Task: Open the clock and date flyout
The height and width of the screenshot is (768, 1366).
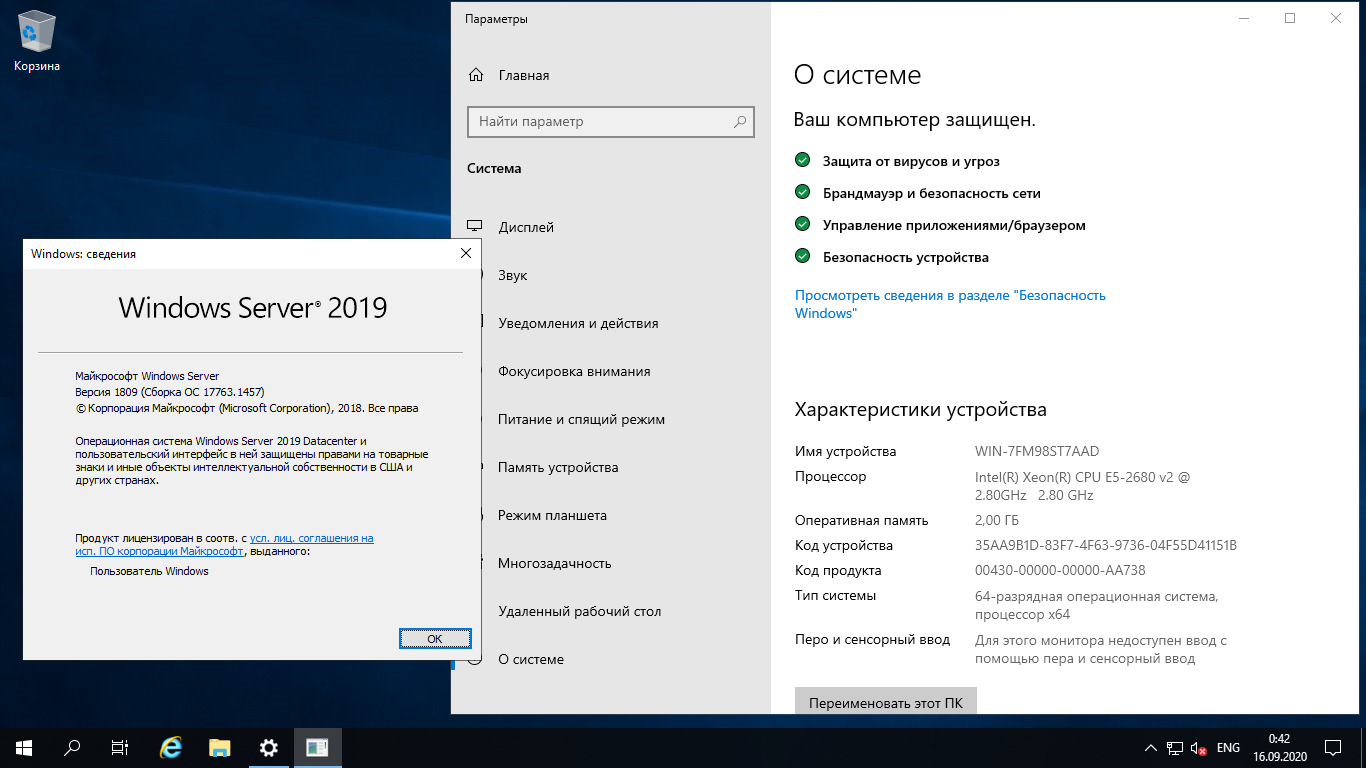Action: pos(1278,748)
